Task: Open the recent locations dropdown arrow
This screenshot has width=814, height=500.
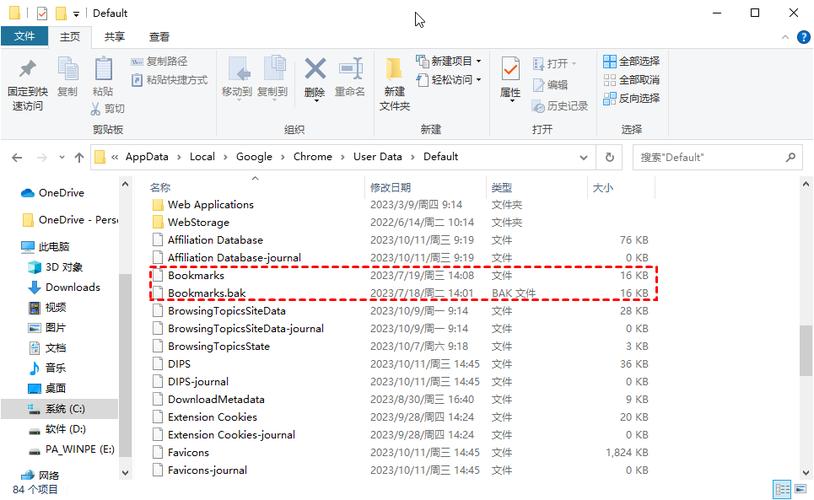Action: [x=62, y=157]
